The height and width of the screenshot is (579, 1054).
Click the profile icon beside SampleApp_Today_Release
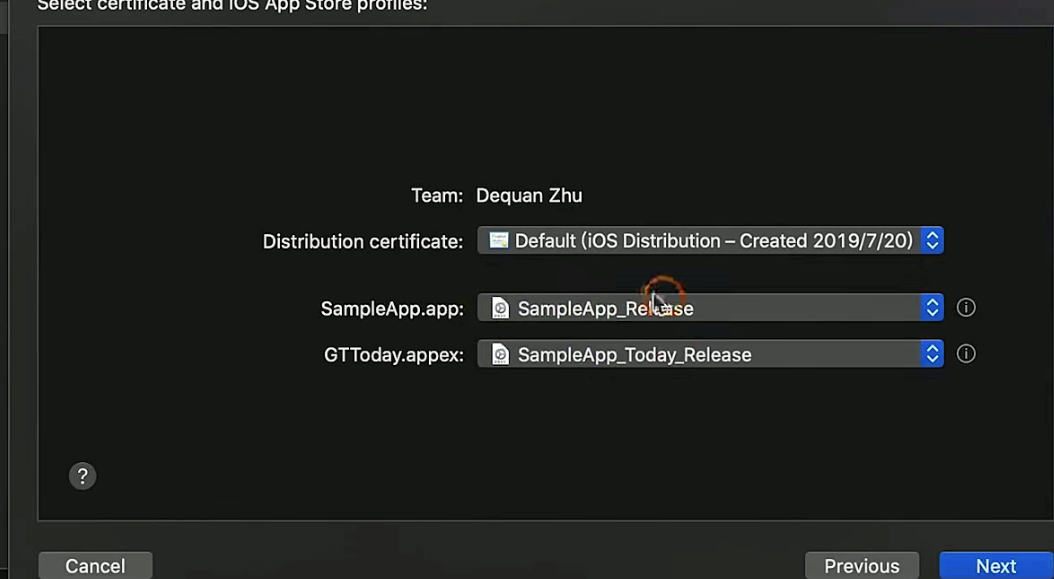(500, 355)
